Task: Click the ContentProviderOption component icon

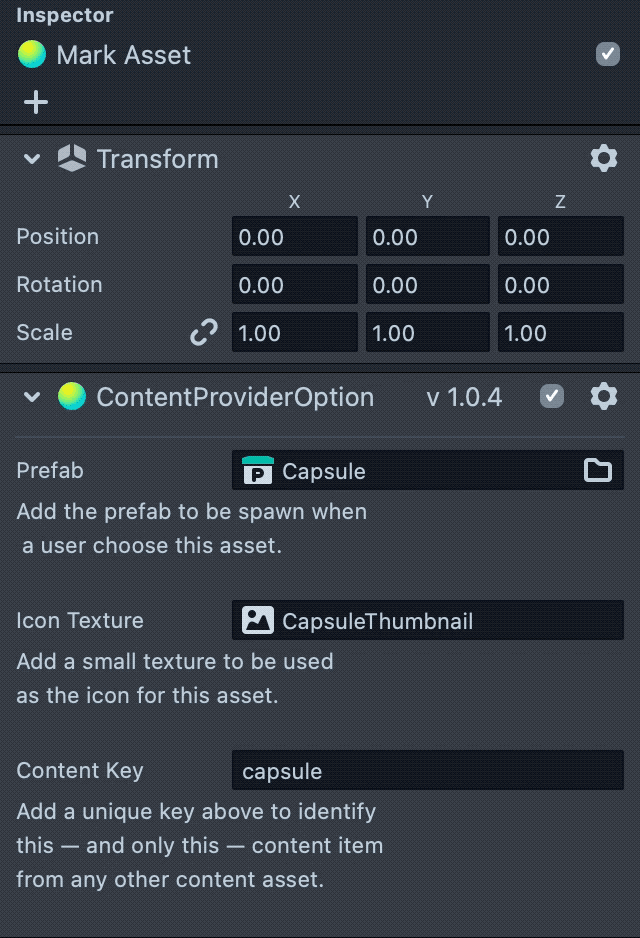Action: 72,397
